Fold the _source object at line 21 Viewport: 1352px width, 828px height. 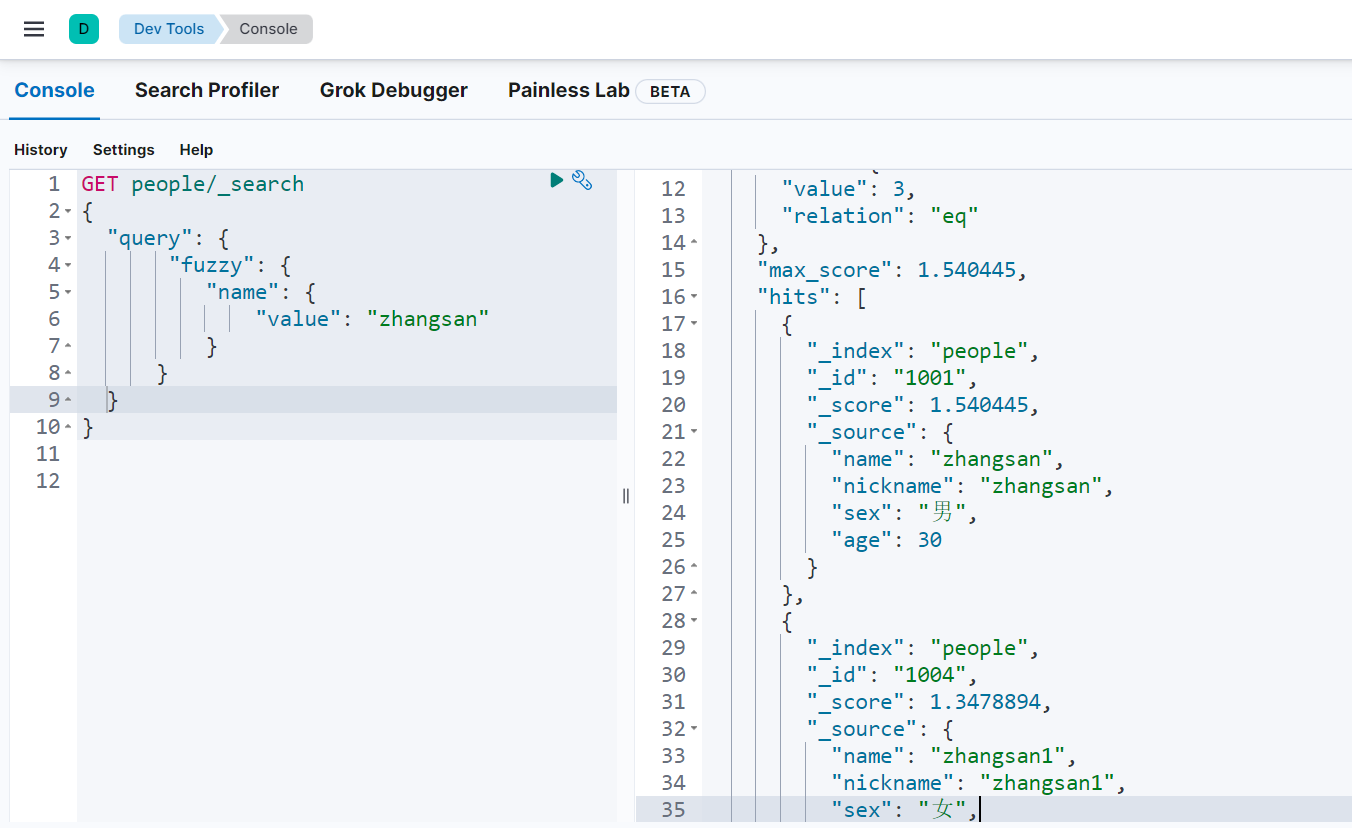[x=694, y=432]
